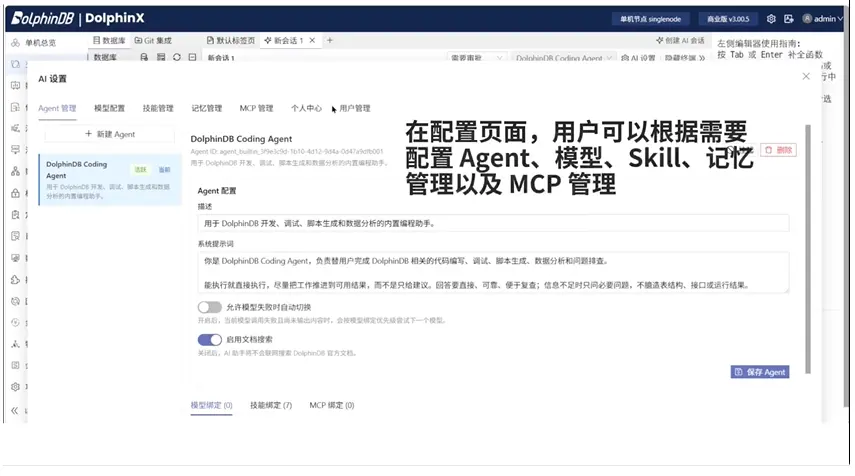Switch to 个人中心 tab
Image resolution: width=855 pixels, height=476 pixels.
(306, 109)
